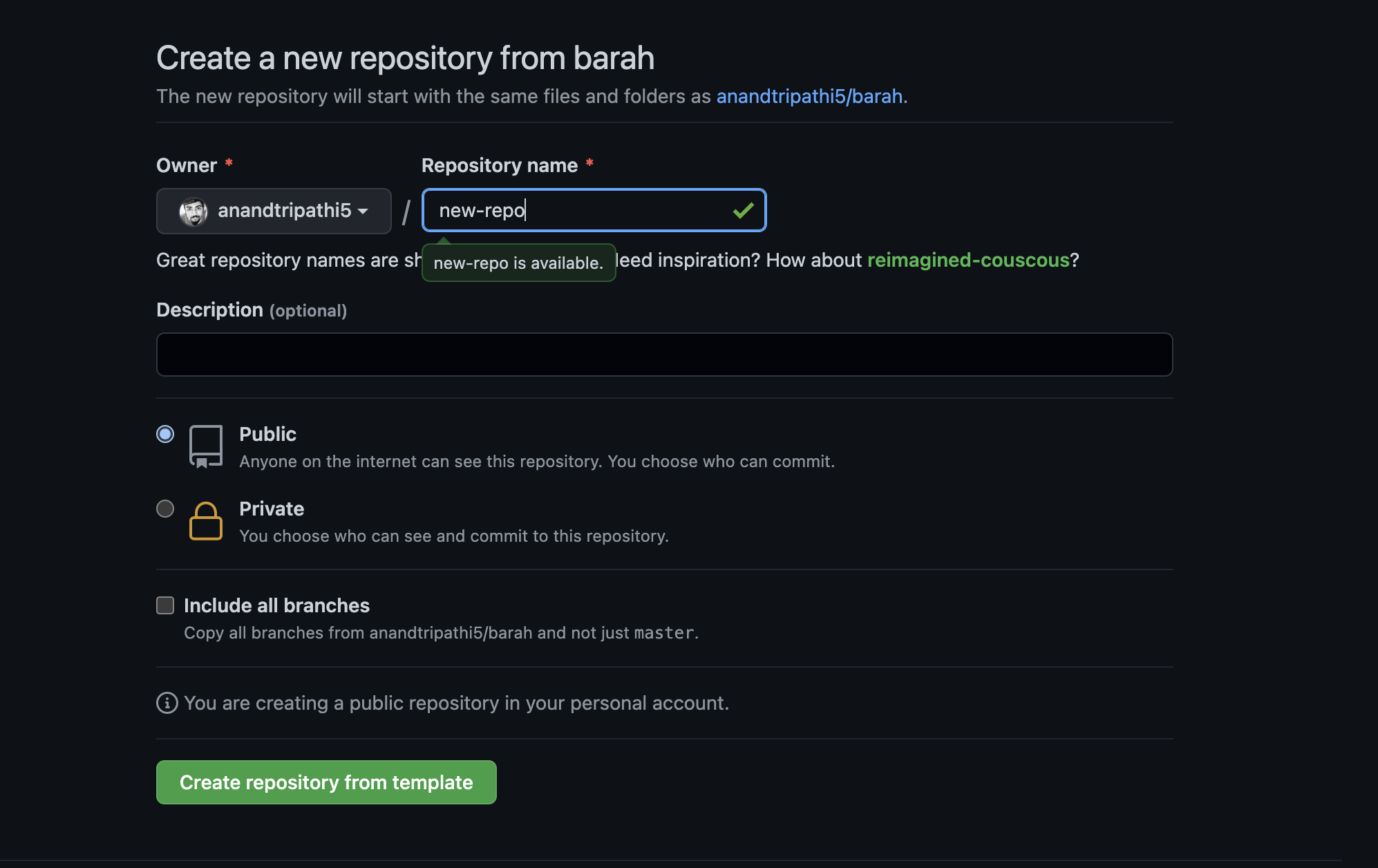Image resolution: width=1378 pixels, height=868 pixels.
Task: Click the new-repo is available tooltip
Action: coord(518,263)
